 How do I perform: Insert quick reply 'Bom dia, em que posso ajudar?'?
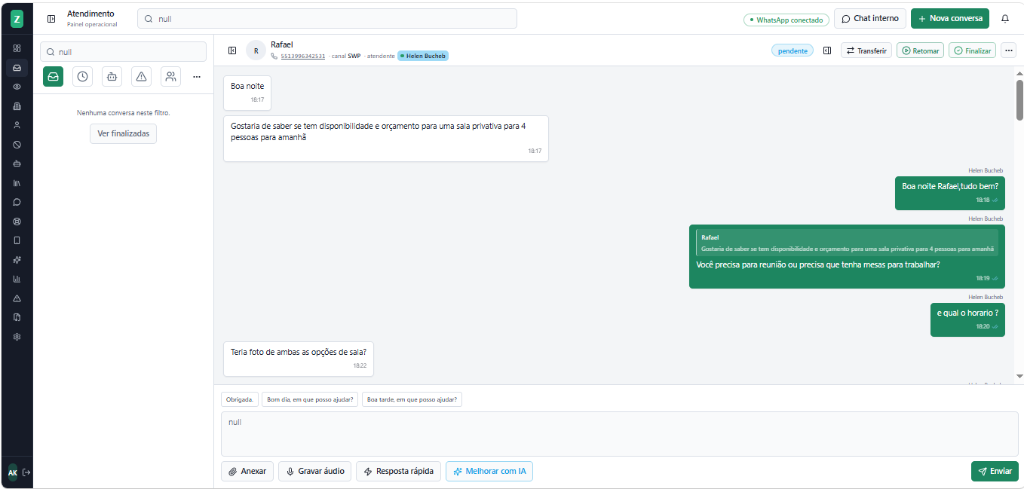310,399
